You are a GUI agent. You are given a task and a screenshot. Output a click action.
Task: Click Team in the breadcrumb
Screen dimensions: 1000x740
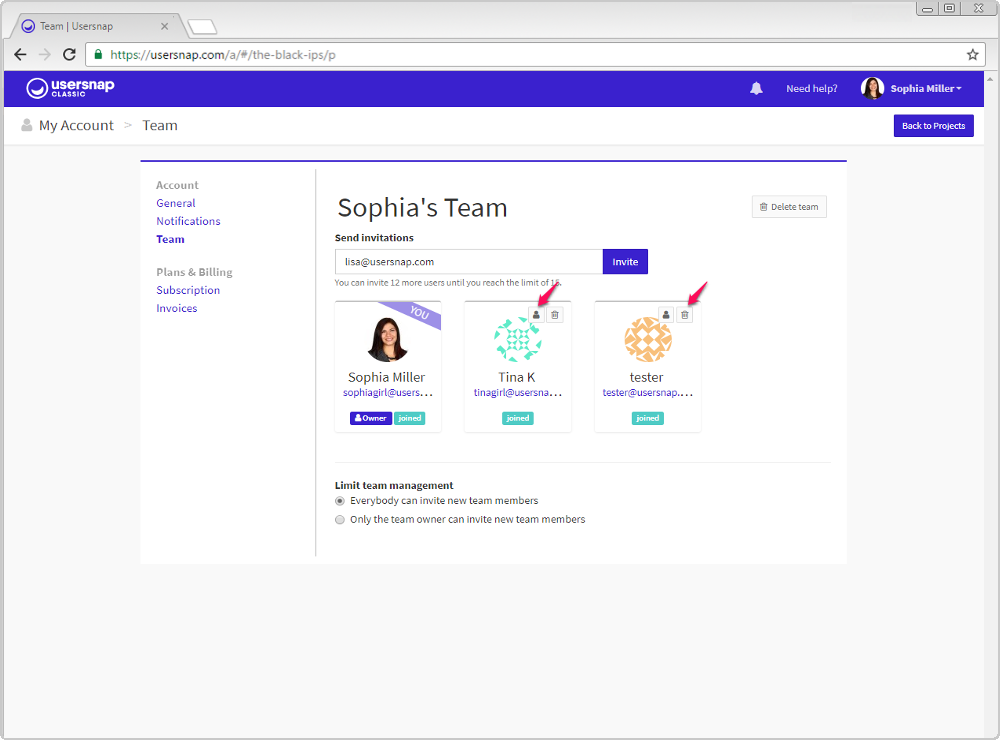(x=160, y=126)
